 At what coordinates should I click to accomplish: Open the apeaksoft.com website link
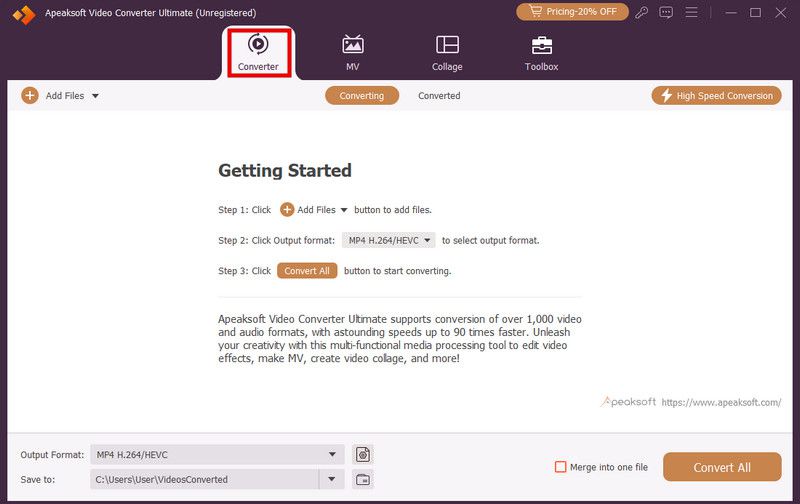[721, 402]
